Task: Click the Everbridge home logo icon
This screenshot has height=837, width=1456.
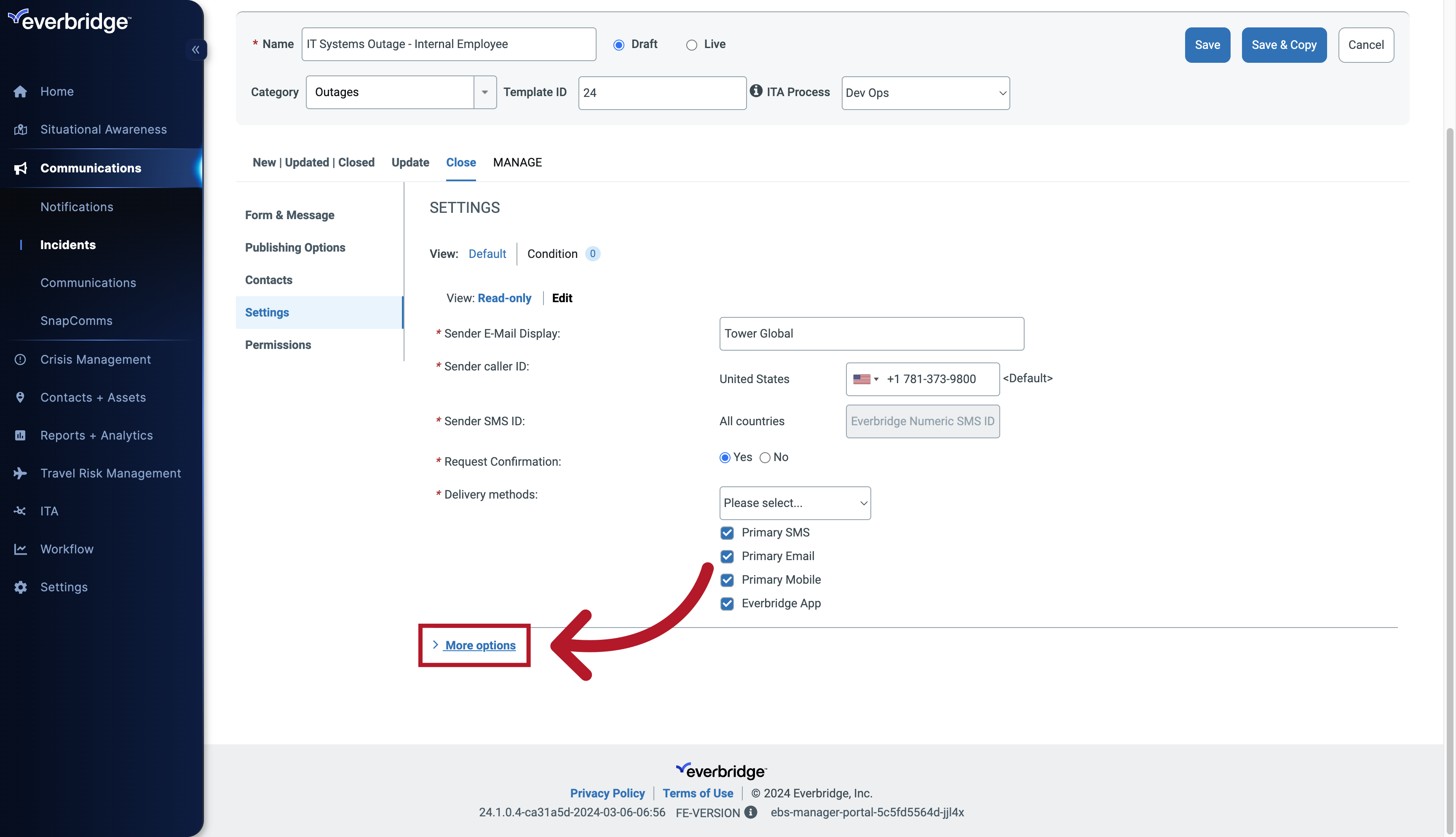Action: [69, 20]
